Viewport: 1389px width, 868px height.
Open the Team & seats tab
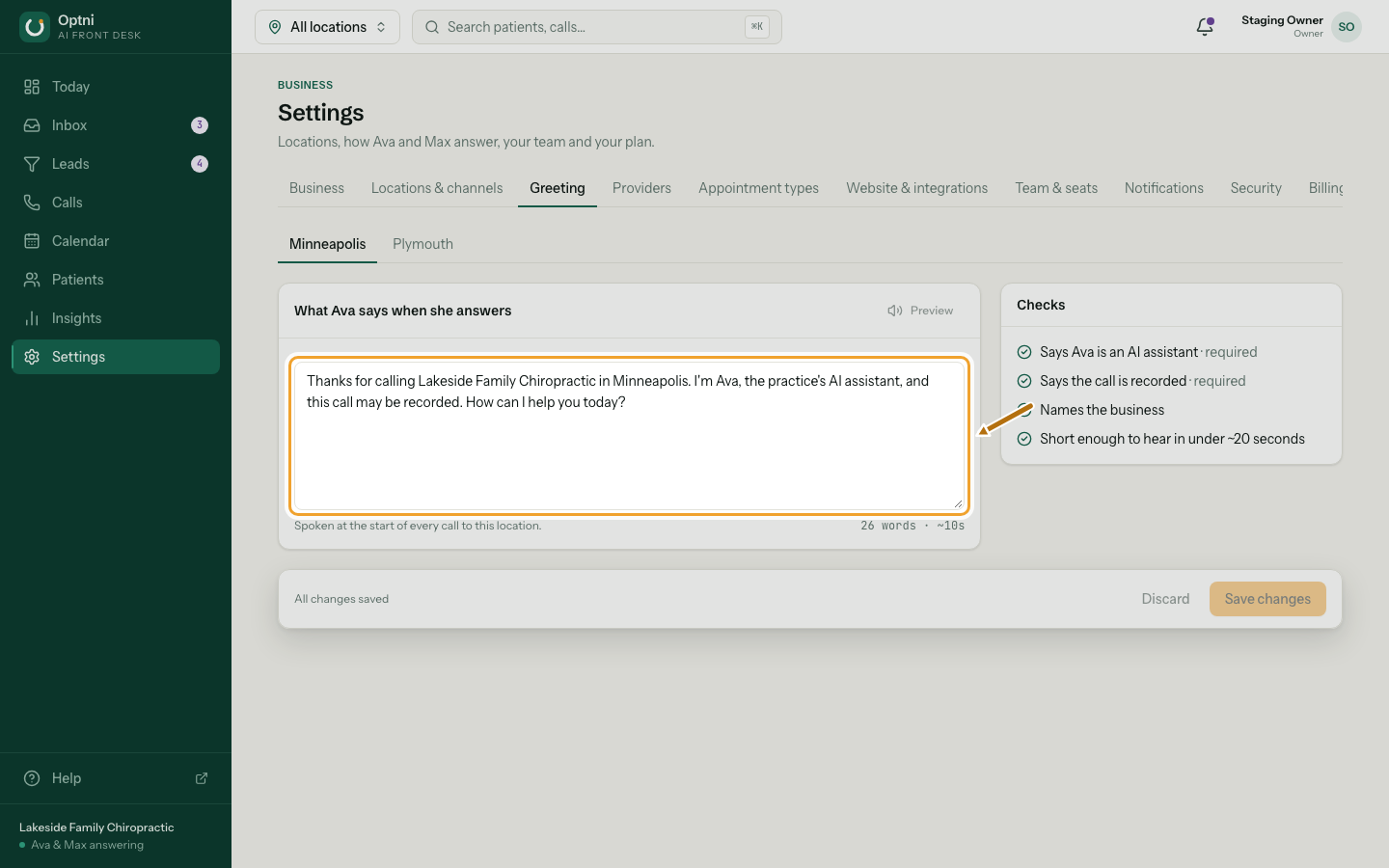pyautogui.click(x=1056, y=188)
